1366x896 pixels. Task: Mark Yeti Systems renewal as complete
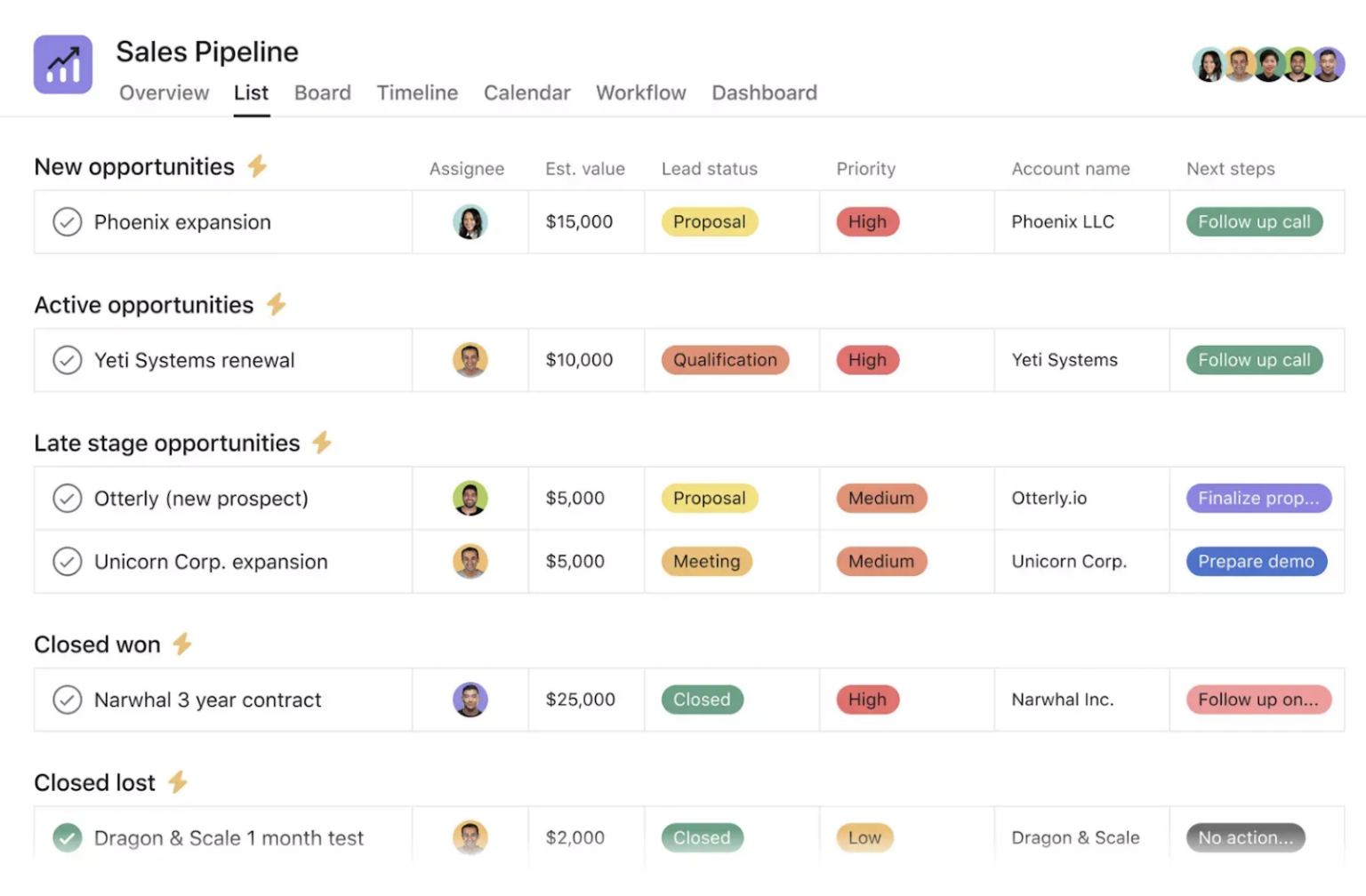(x=68, y=360)
